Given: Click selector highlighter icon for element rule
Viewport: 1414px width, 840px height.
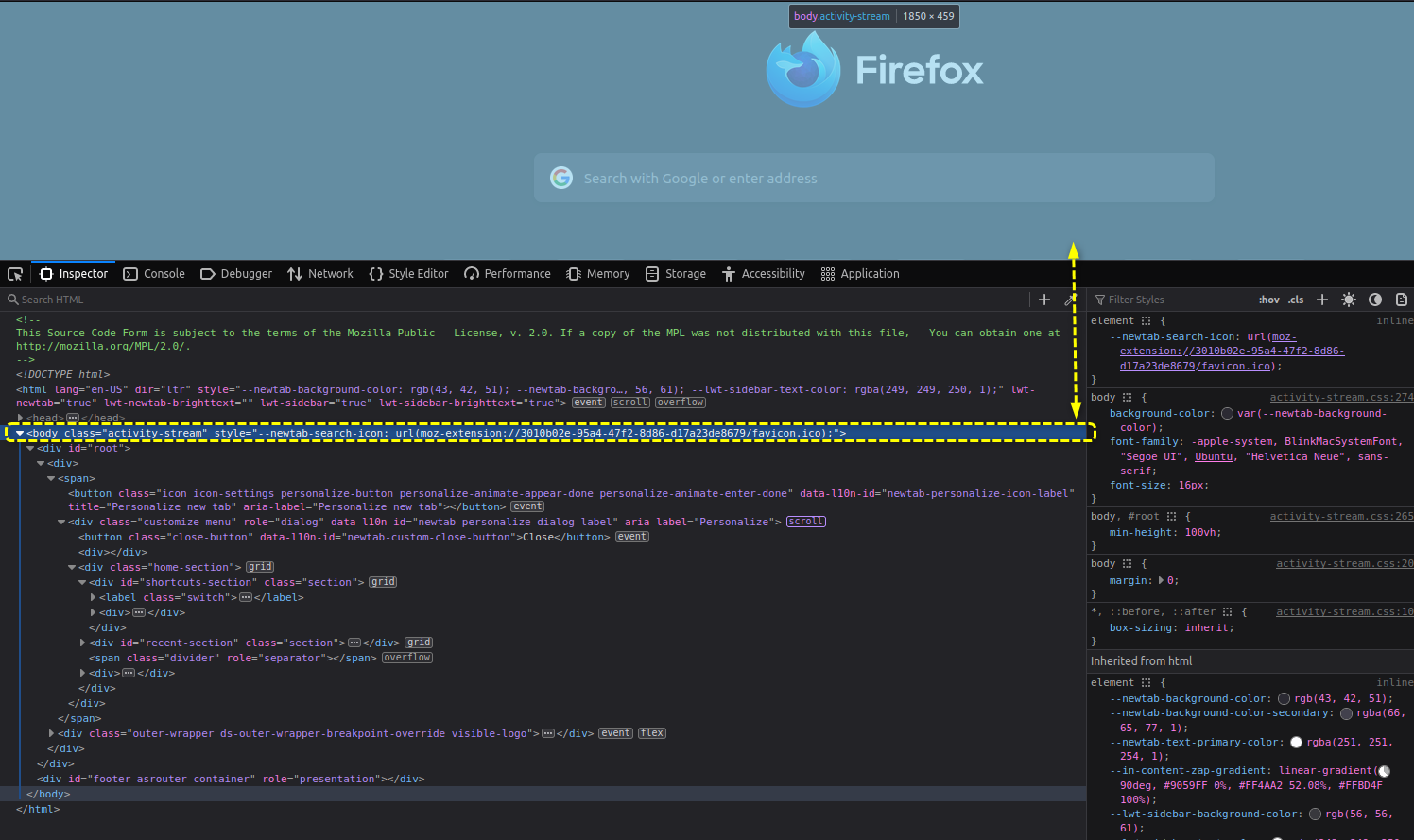Looking at the screenshot, I should tap(1146, 321).
